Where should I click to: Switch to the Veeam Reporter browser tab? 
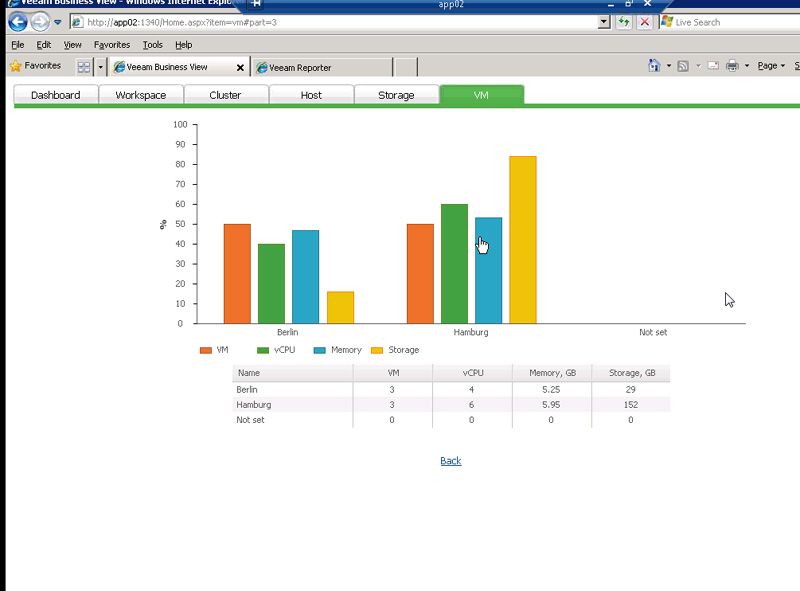click(x=320, y=68)
